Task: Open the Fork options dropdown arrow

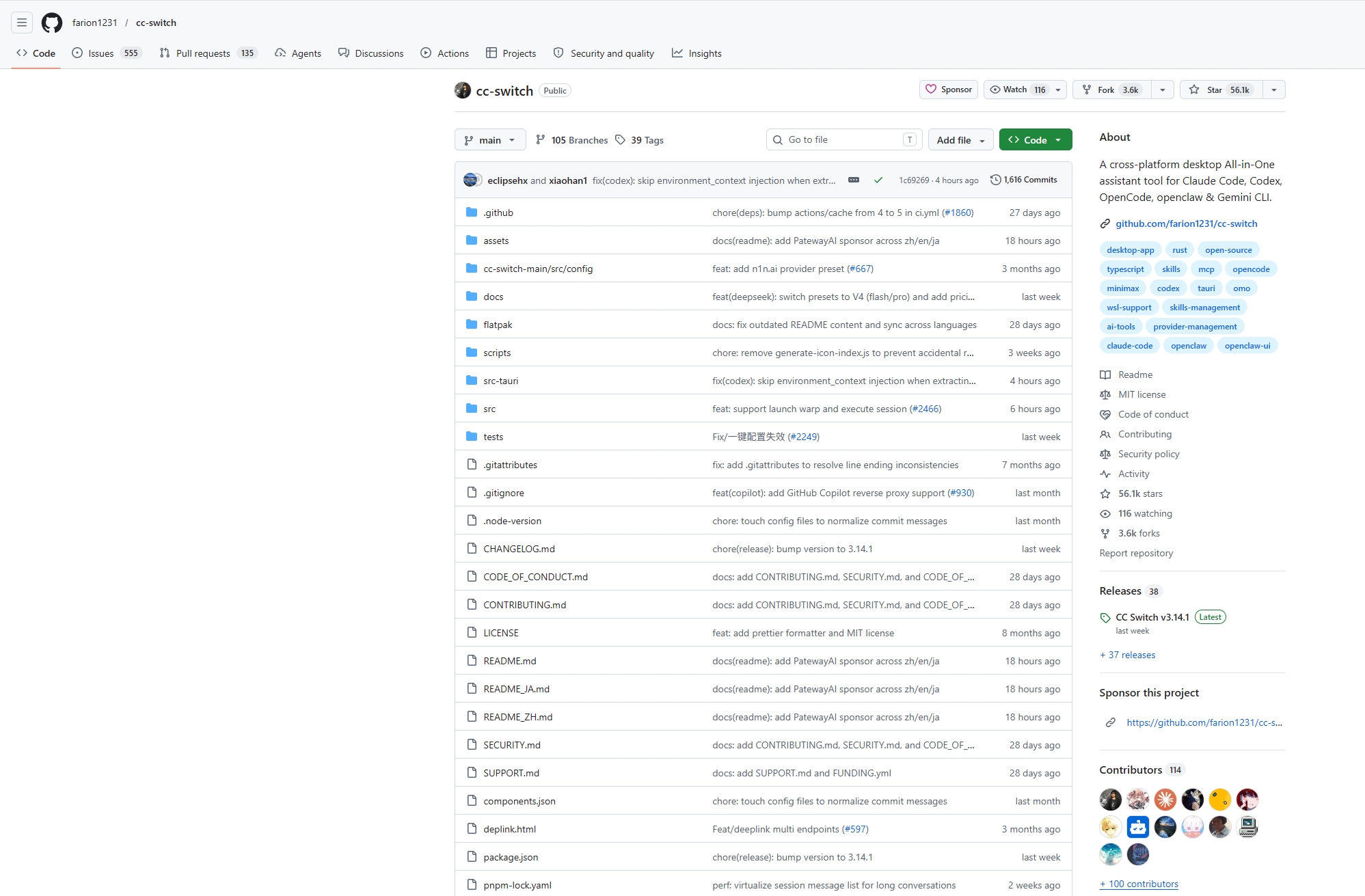Action: (x=1163, y=90)
